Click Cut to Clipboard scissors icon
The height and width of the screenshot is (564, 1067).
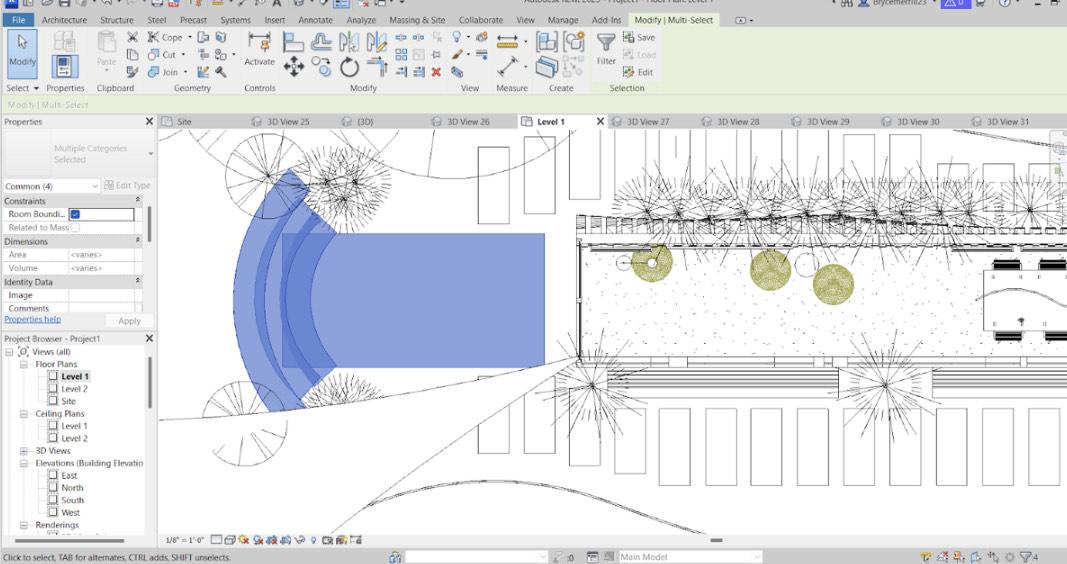pyautogui.click(x=133, y=37)
